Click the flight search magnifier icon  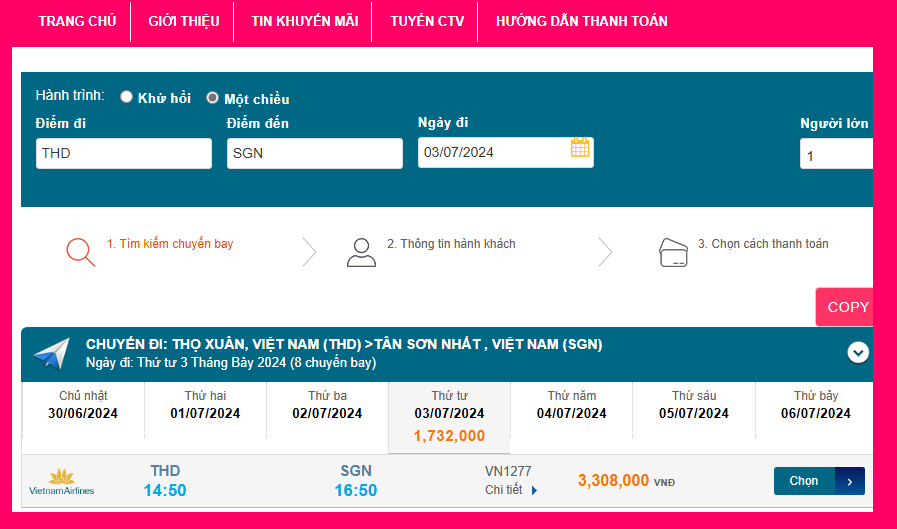click(81, 252)
